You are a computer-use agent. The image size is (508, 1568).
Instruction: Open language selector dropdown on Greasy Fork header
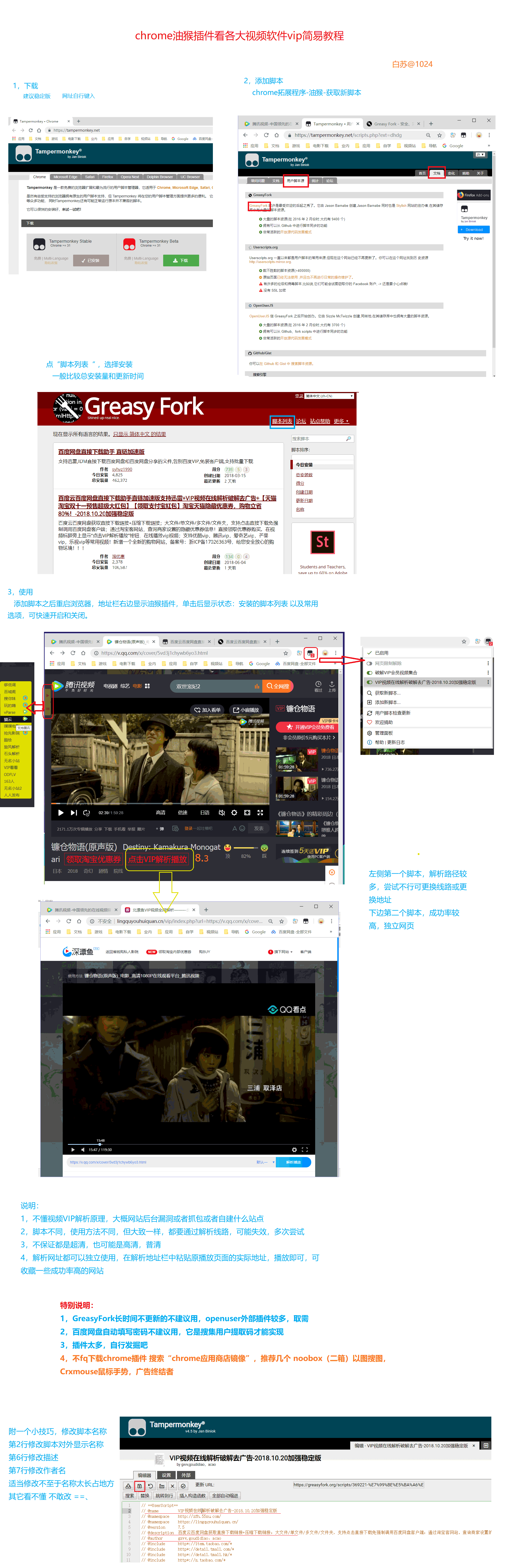tap(329, 396)
